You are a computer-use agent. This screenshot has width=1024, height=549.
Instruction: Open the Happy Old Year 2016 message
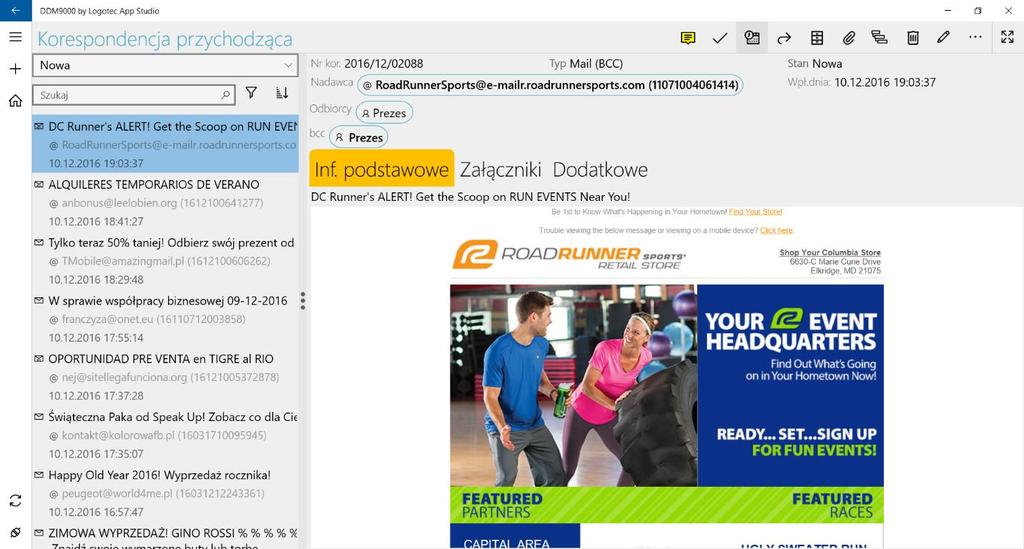pos(165,493)
